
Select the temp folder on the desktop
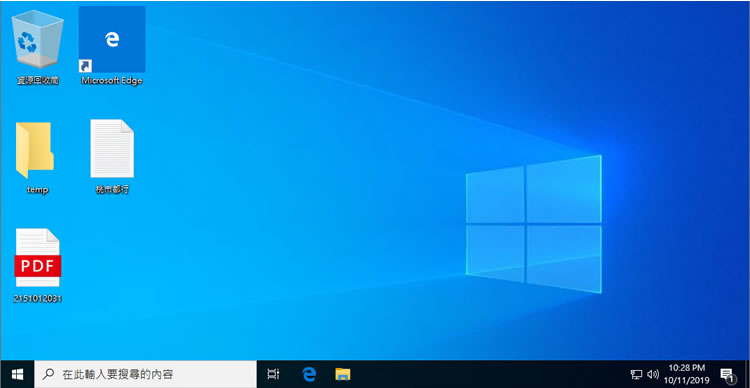[35, 150]
